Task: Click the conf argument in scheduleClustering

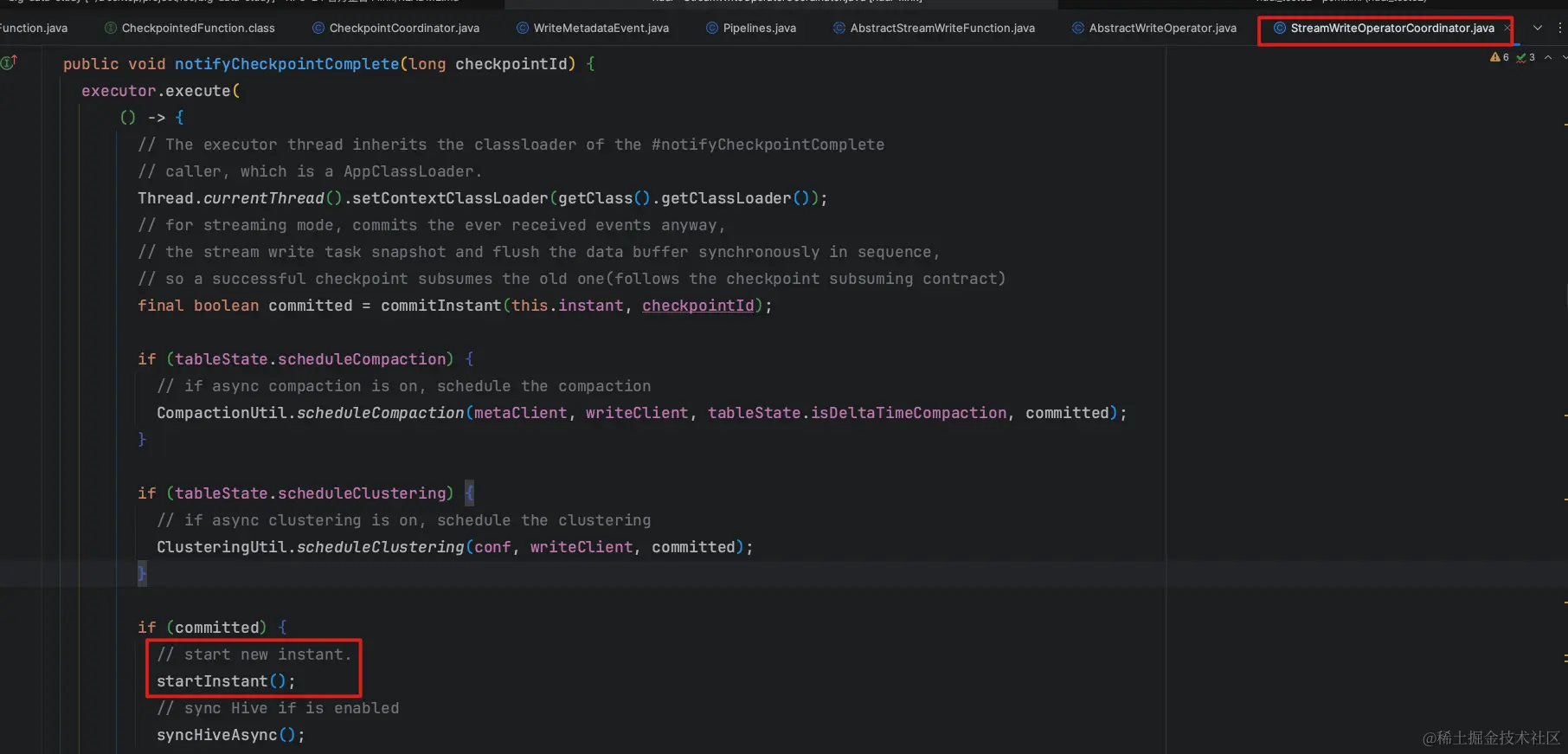Action: [x=492, y=547]
